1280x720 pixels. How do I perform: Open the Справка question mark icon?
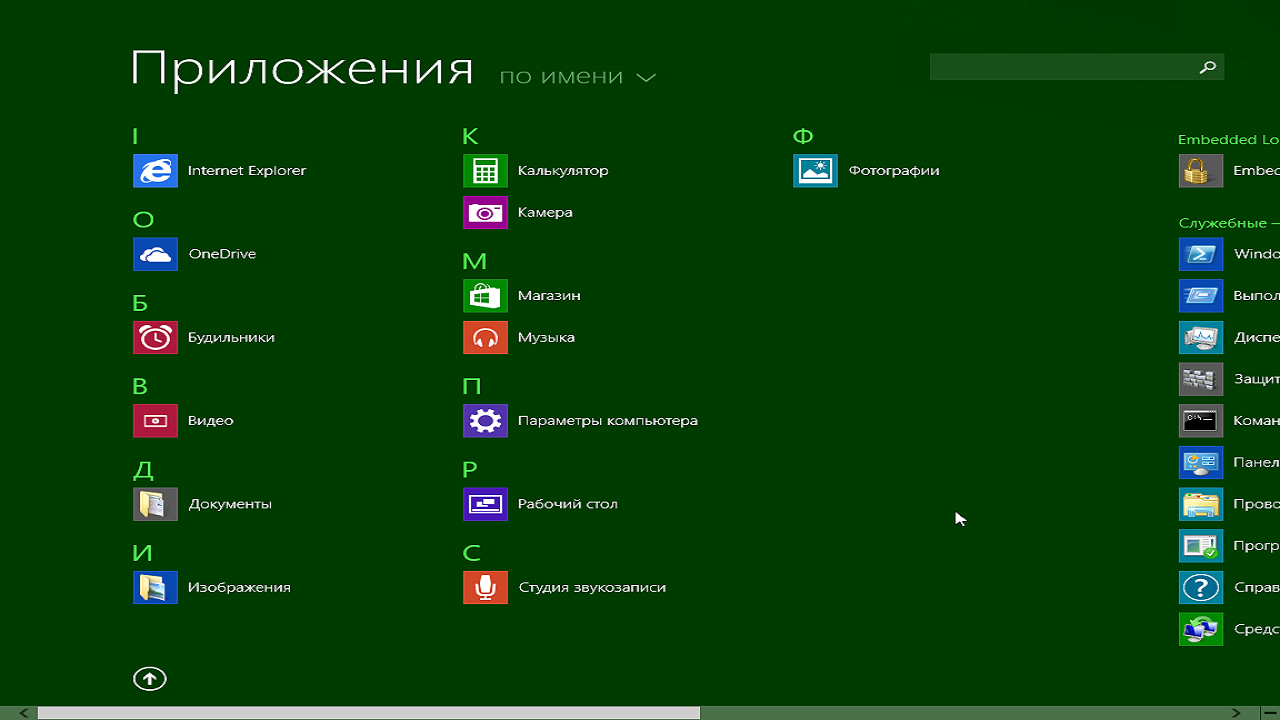coord(1201,588)
